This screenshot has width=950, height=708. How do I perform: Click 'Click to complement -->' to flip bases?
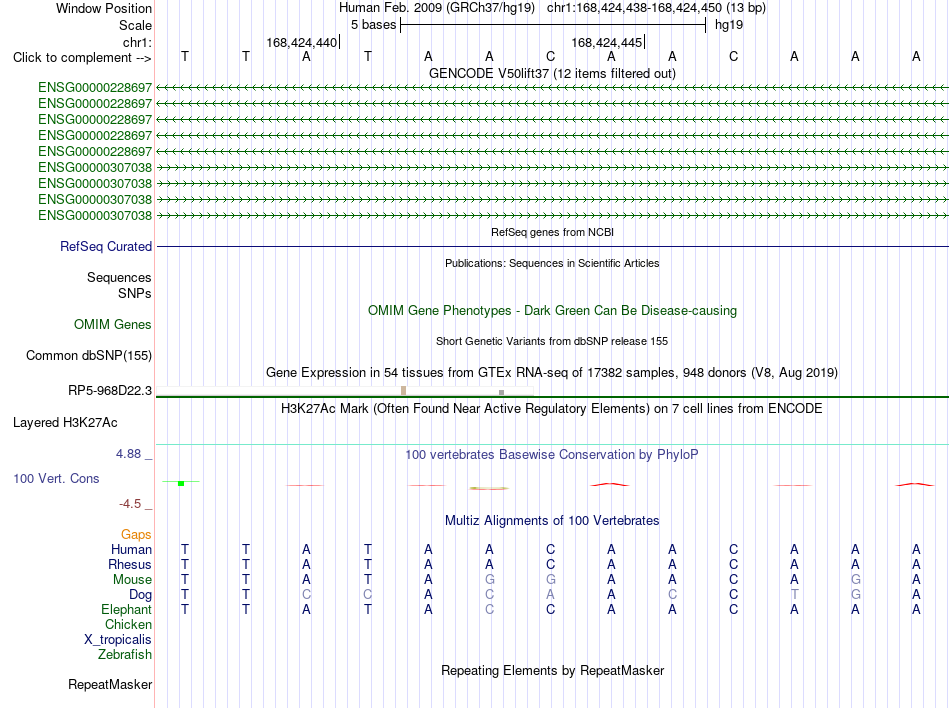(82, 58)
